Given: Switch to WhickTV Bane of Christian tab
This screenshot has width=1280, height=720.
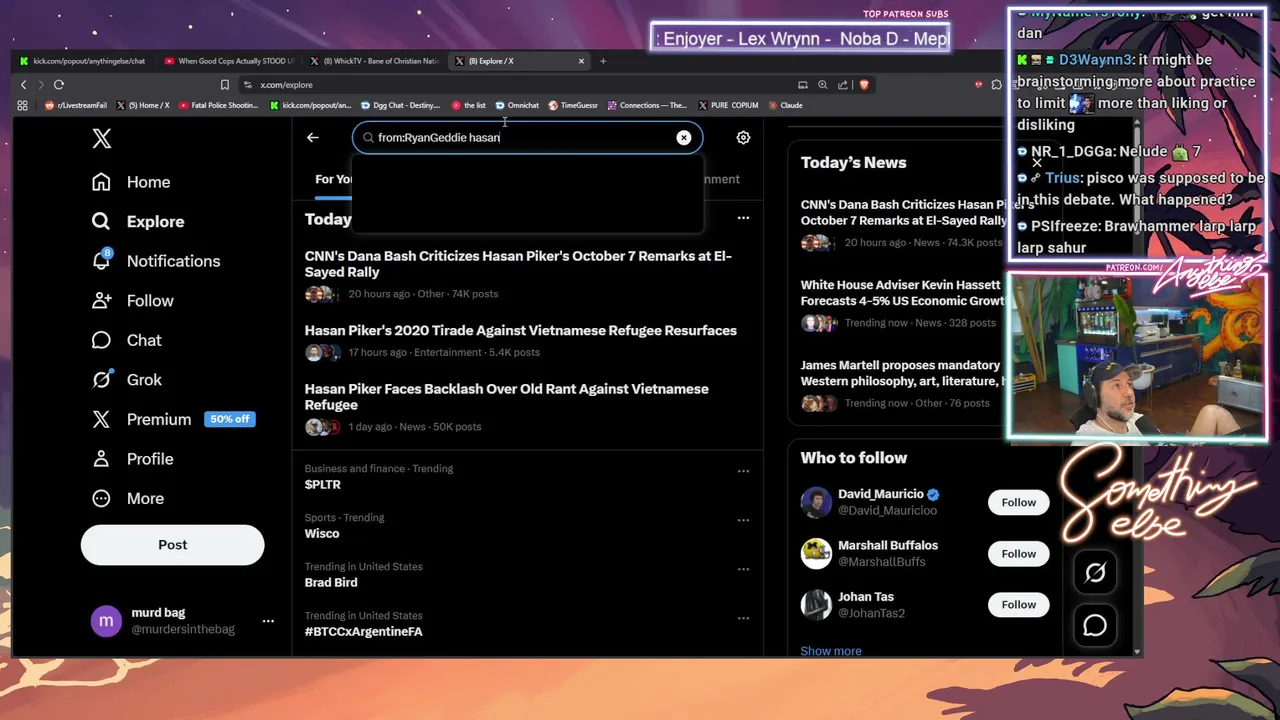Looking at the screenshot, I should coord(373,61).
